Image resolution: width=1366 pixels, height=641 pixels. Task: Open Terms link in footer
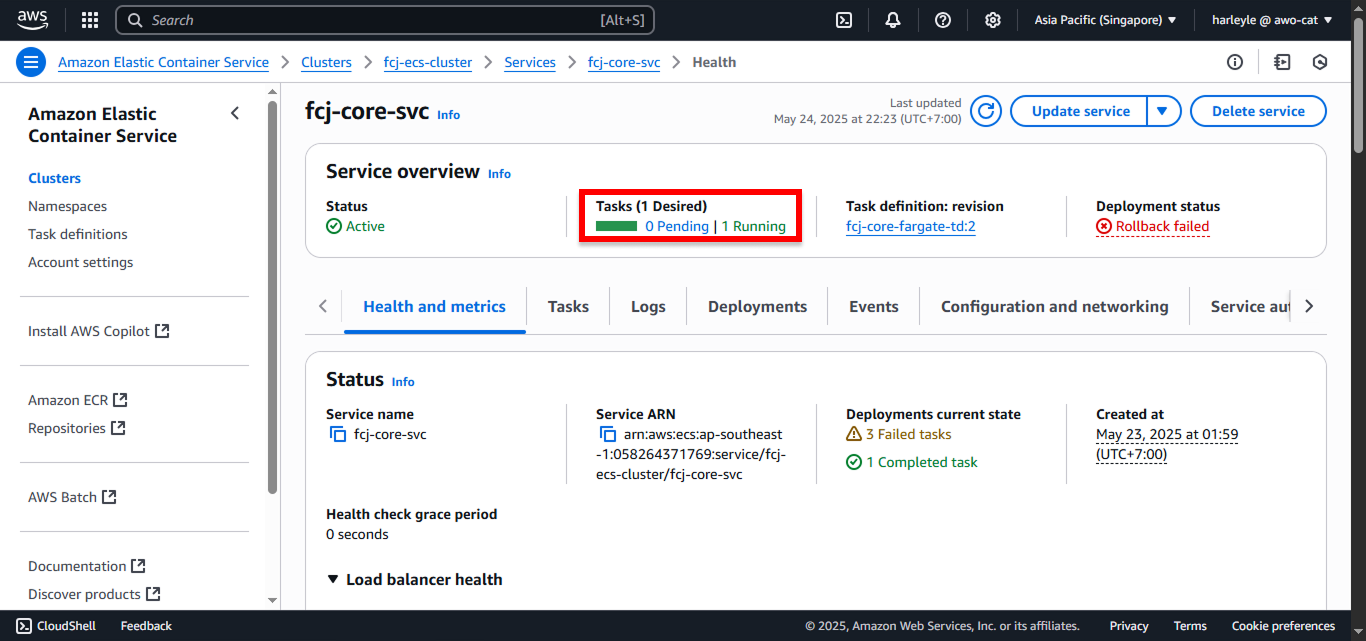[1190, 626]
